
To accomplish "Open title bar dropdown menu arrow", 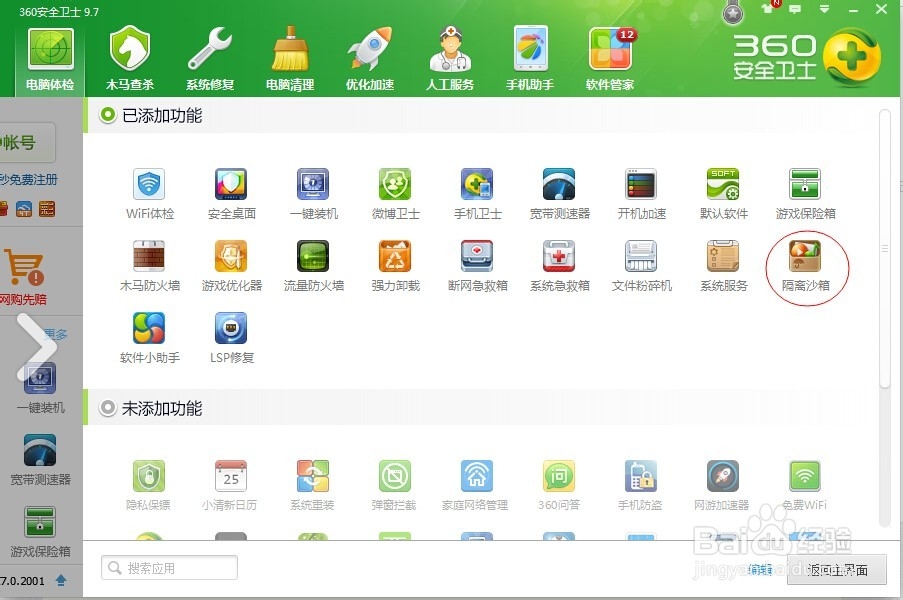I will 825,9.
